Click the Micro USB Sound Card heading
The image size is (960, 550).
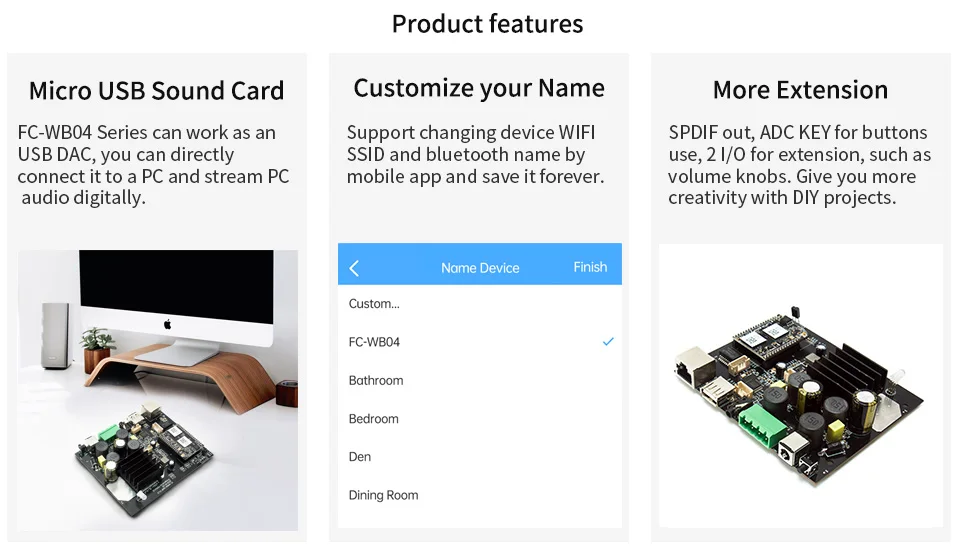click(157, 91)
